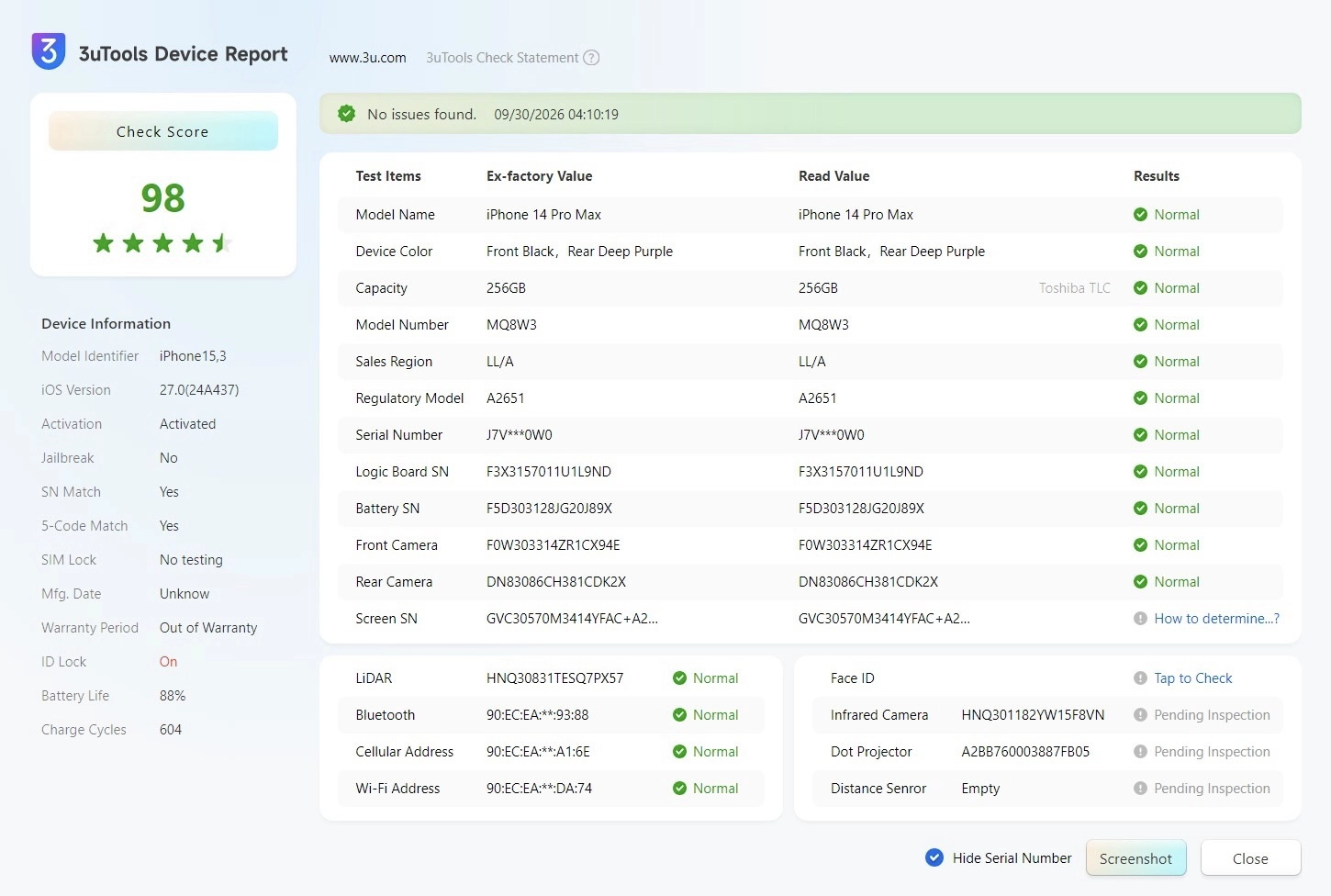
Task: Click the 3uTools logo icon
Action: (49, 51)
